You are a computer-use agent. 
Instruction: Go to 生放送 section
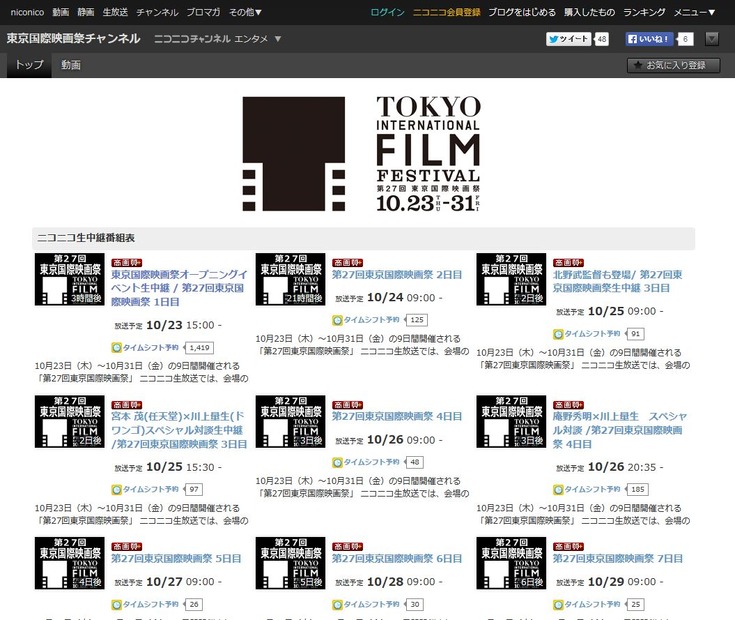115,12
